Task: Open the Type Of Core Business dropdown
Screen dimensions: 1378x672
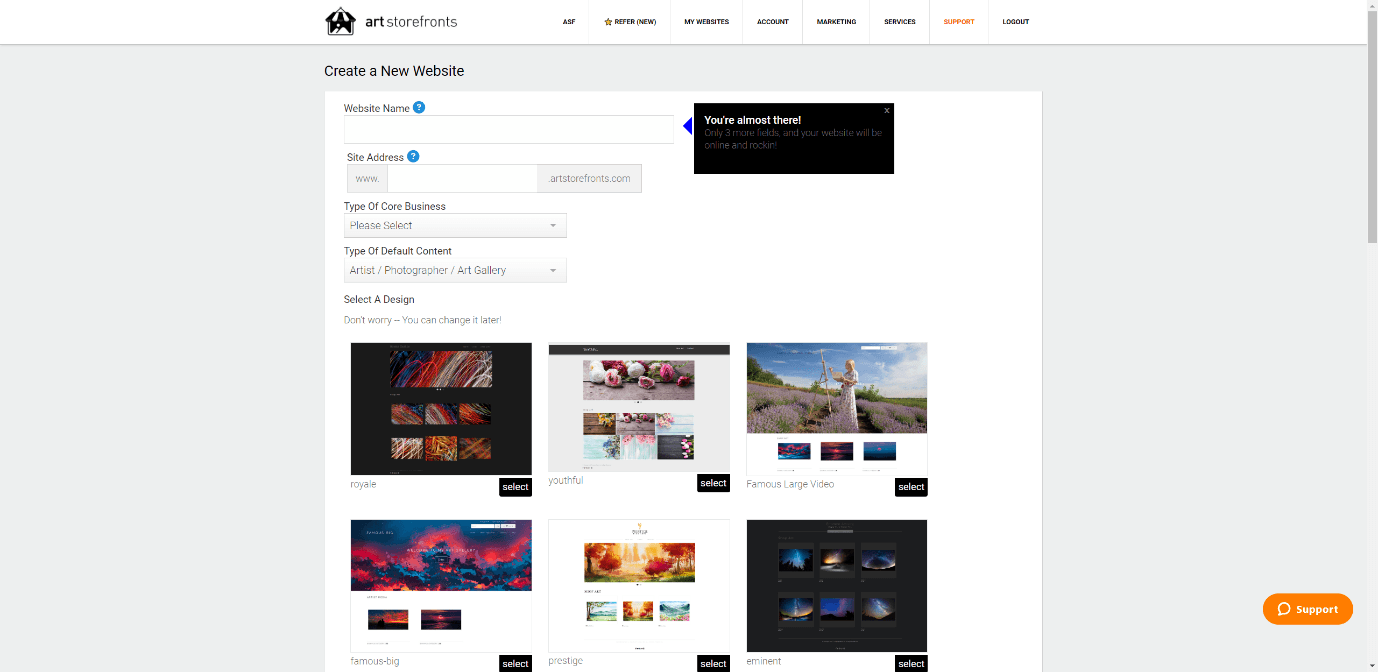Action: (x=455, y=225)
